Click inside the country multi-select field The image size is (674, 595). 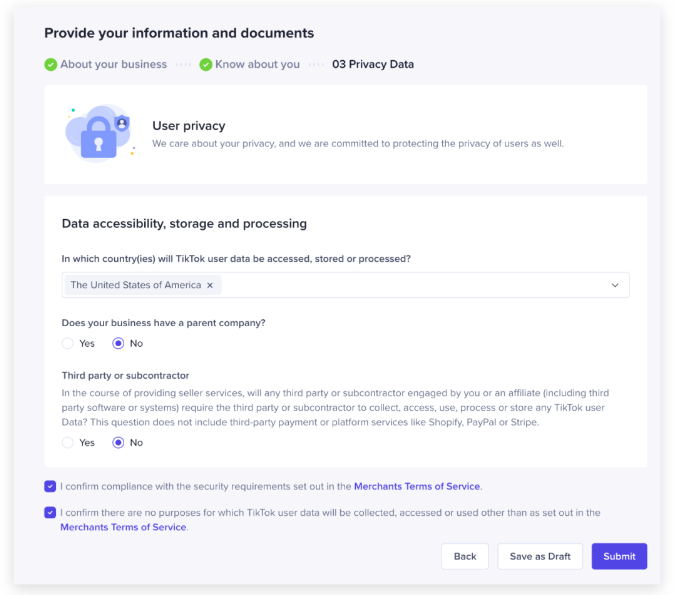(x=400, y=285)
